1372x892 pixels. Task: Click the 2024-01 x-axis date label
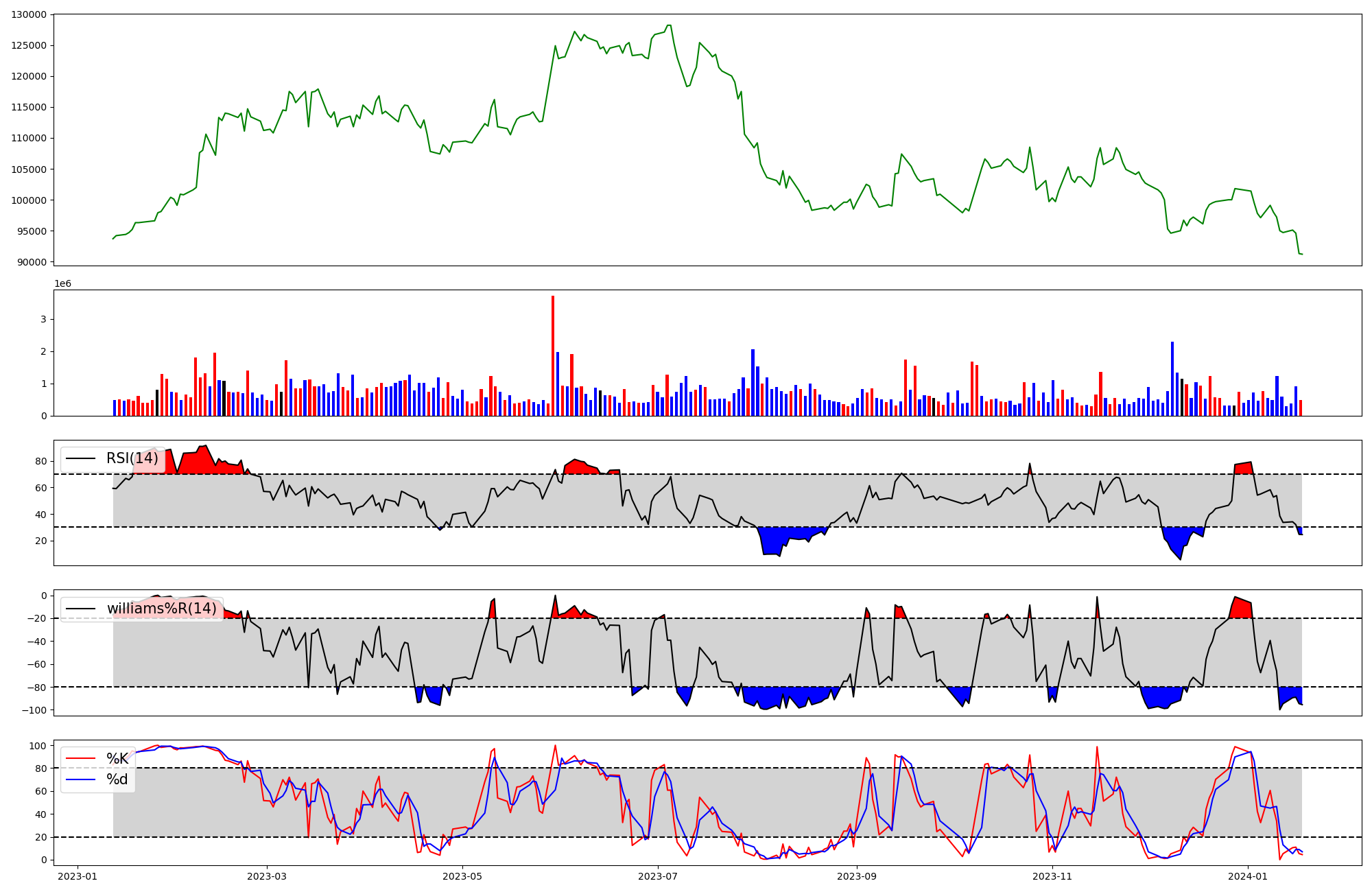(1248, 876)
